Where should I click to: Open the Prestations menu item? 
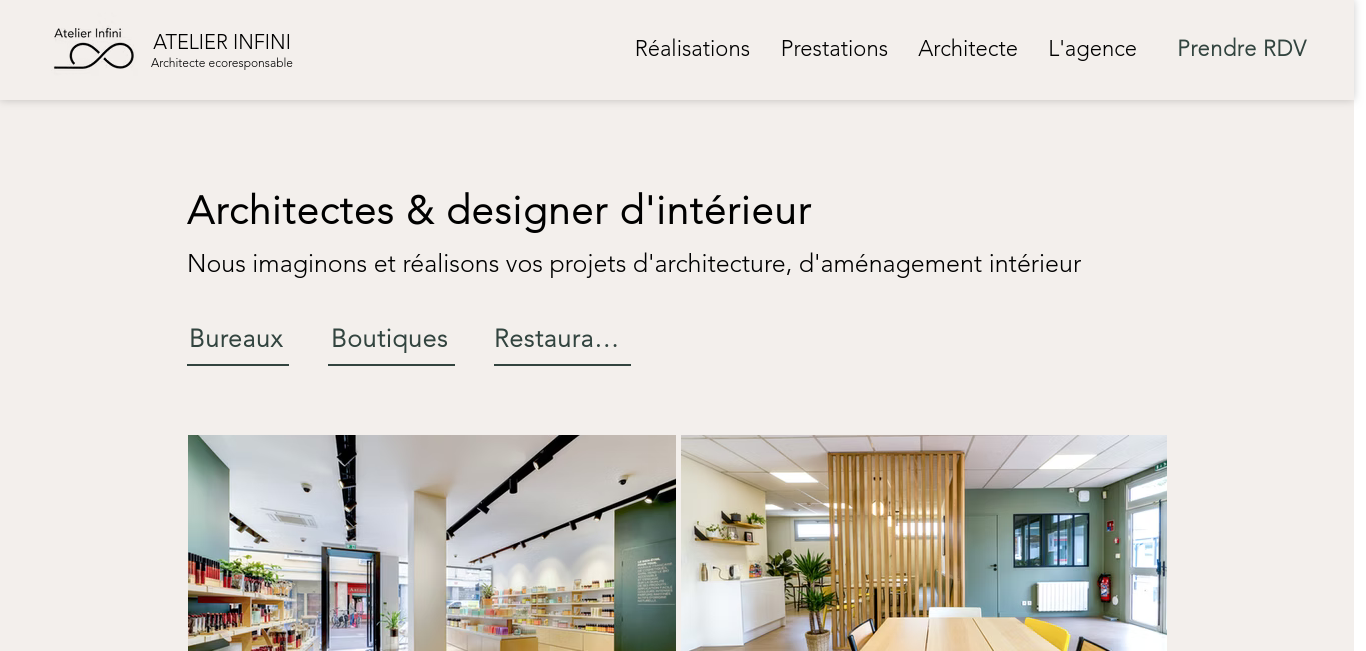pos(834,48)
